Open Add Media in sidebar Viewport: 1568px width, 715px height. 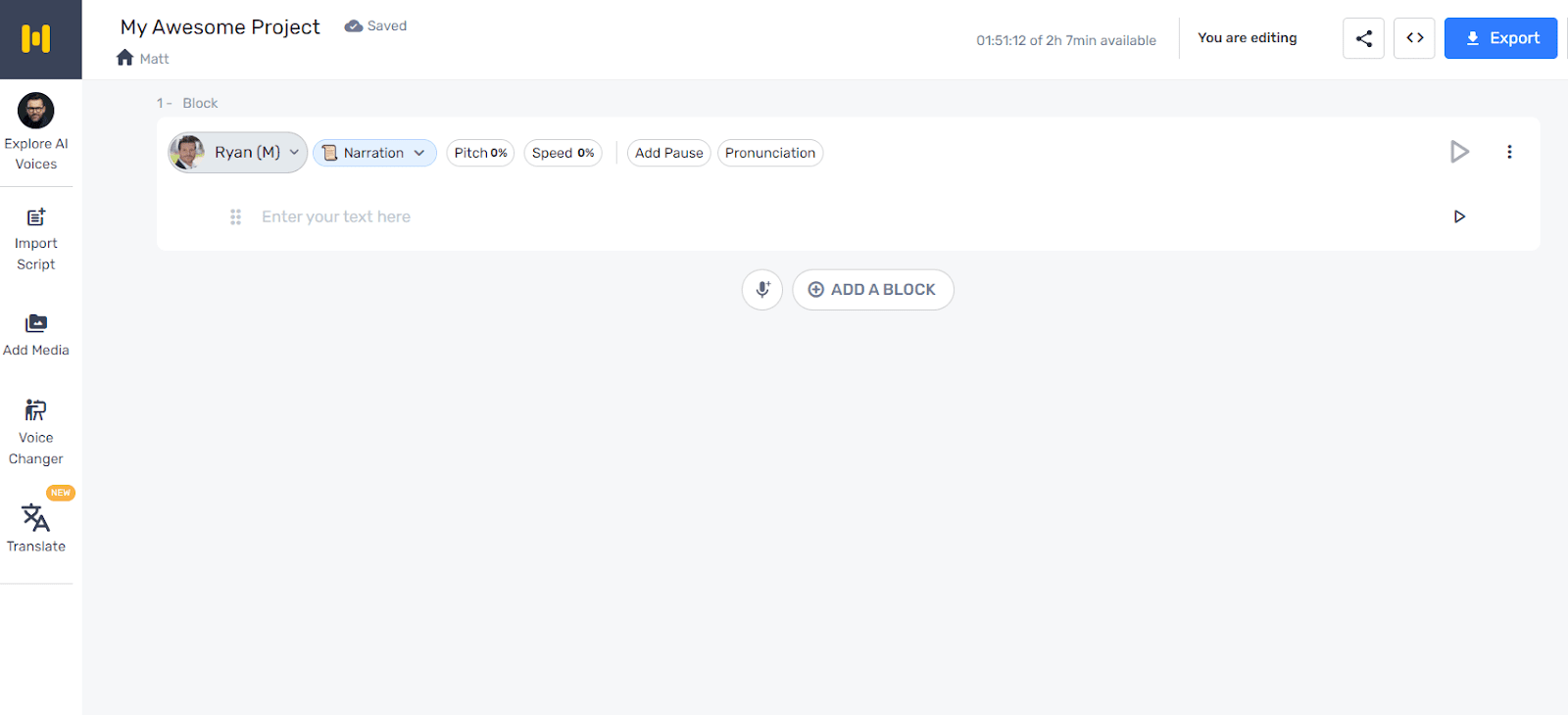36,334
